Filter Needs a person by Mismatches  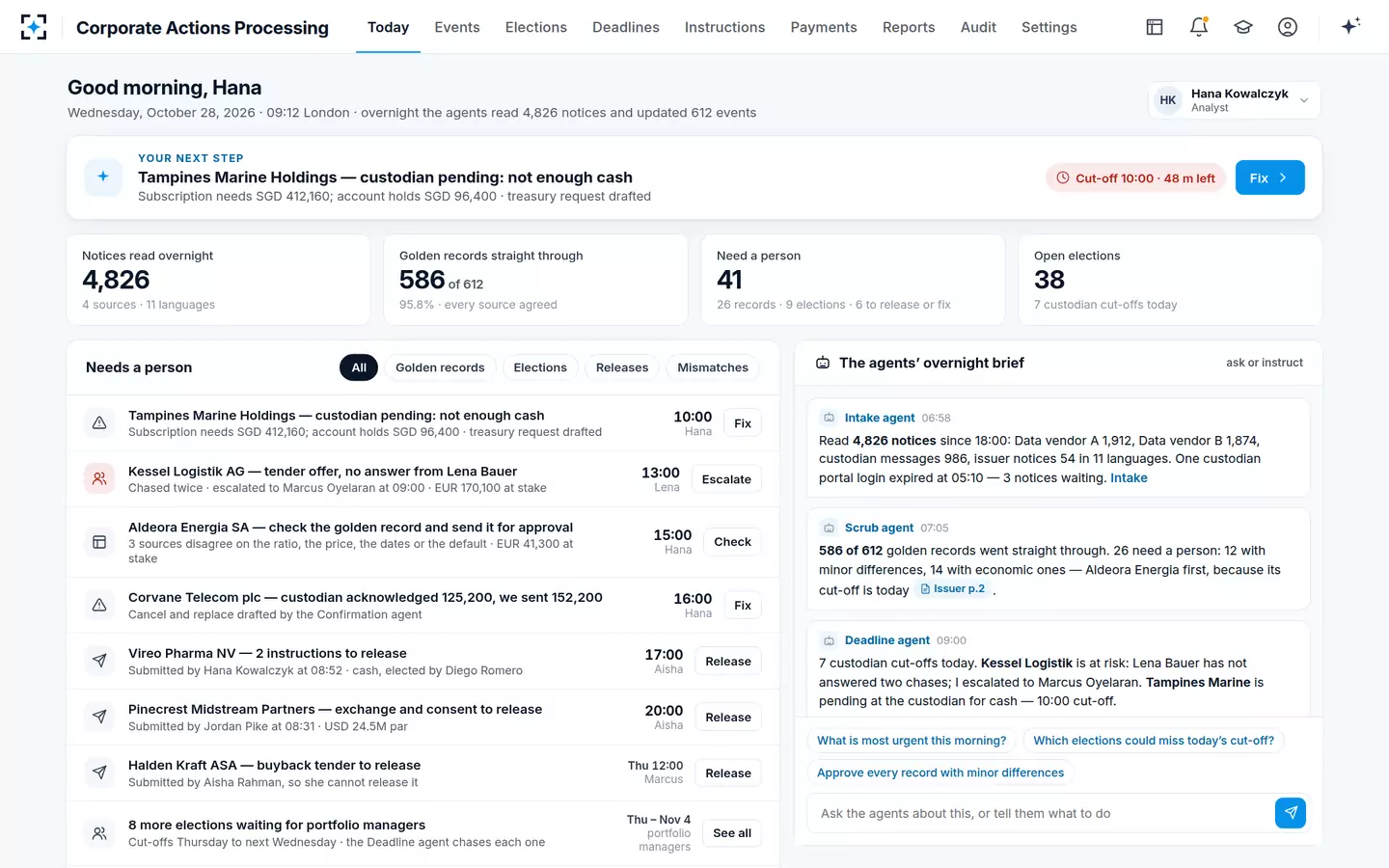[713, 367]
